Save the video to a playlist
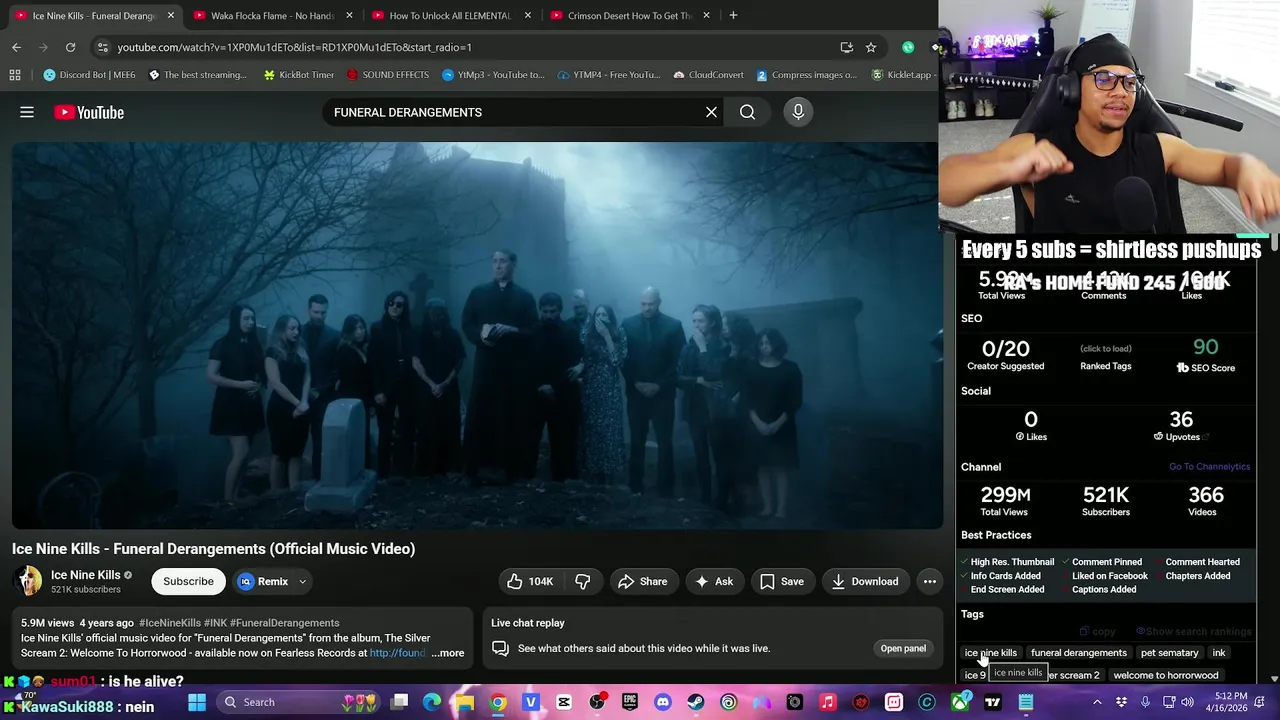This screenshot has width=1280, height=720. [x=782, y=581]
